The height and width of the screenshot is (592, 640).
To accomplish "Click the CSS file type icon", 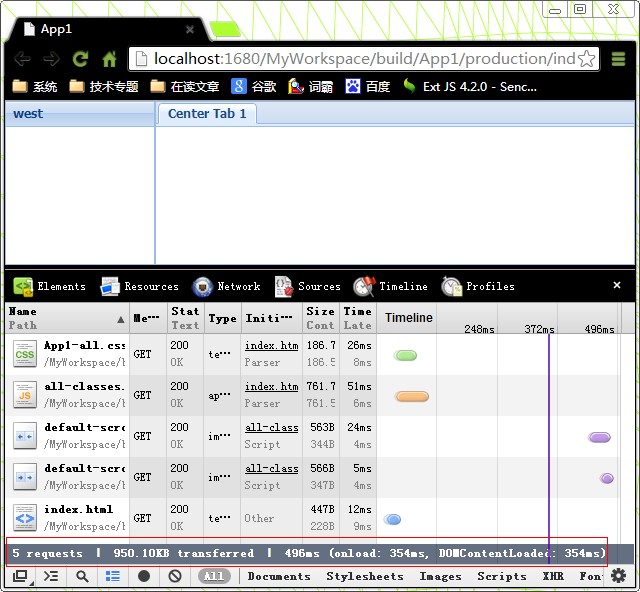I will [24, 354].
